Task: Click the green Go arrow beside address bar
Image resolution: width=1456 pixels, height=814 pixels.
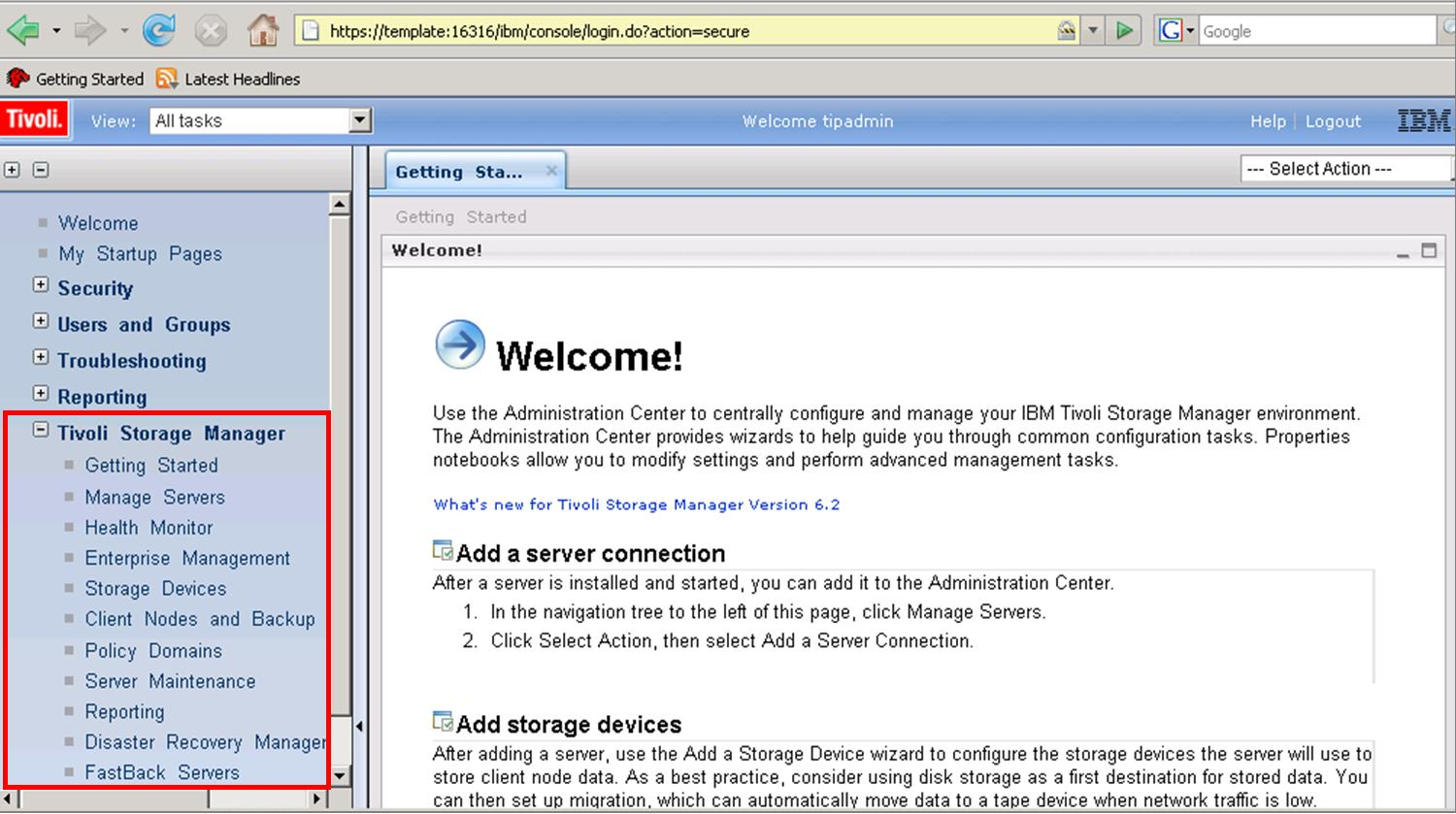Action: (x=1124, y=31)
